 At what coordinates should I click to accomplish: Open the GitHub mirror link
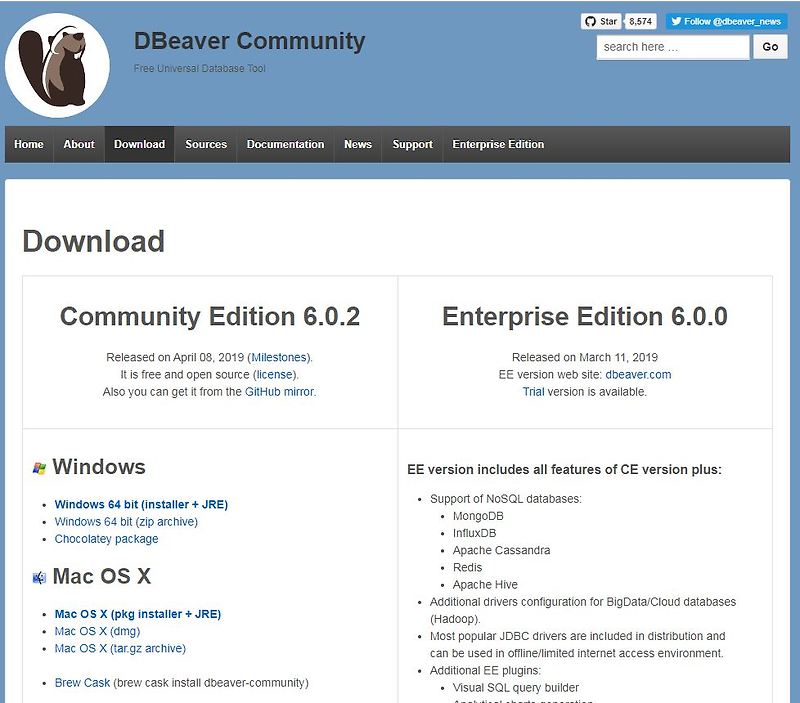280,392
